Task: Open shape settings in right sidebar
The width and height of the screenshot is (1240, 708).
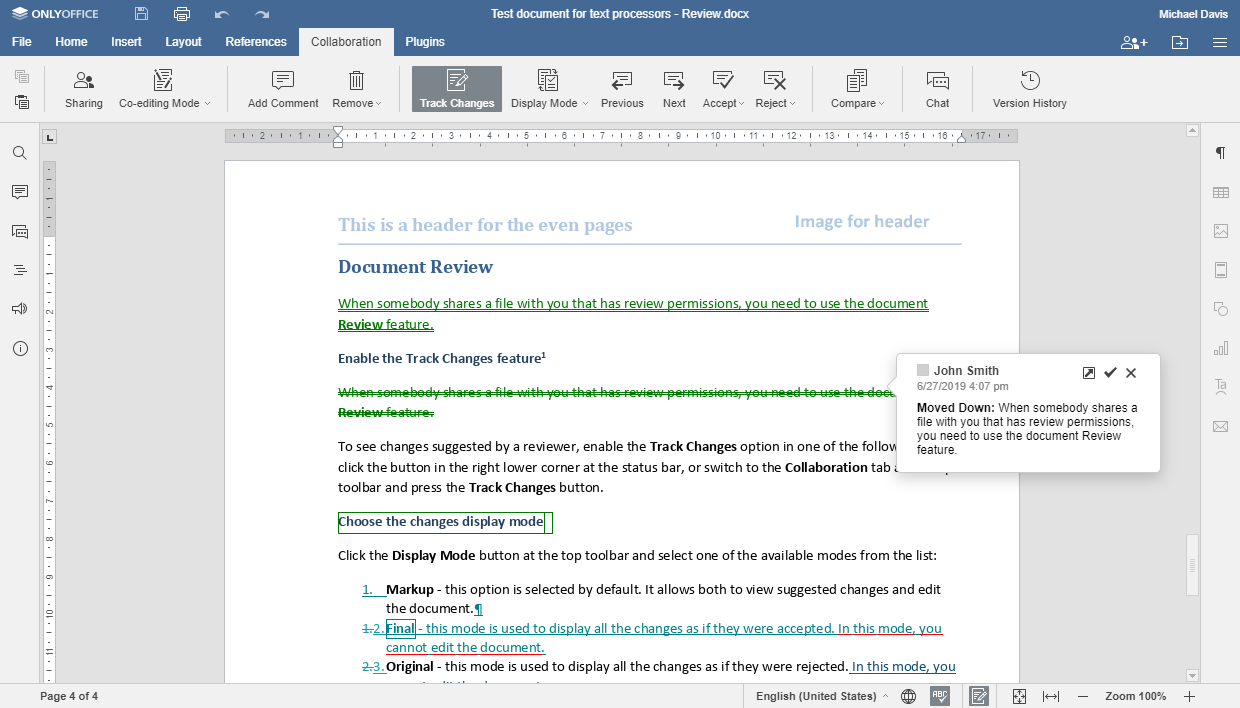Action: tap(1220, 309)
